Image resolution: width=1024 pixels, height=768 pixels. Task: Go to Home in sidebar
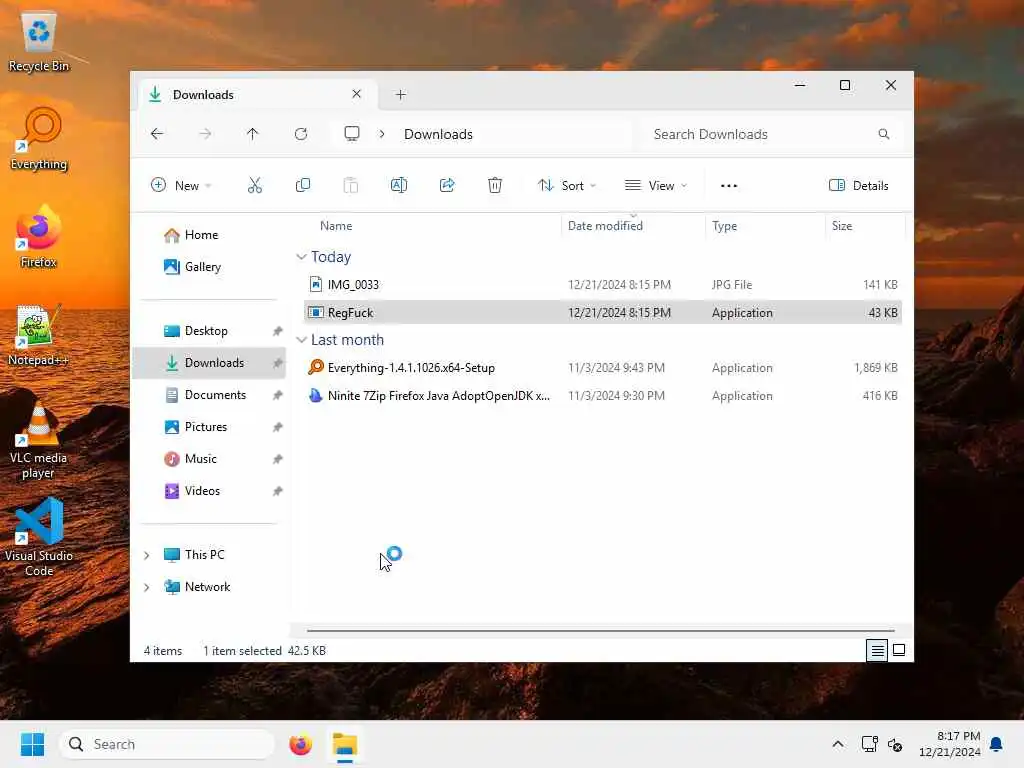tap(209, 235)
